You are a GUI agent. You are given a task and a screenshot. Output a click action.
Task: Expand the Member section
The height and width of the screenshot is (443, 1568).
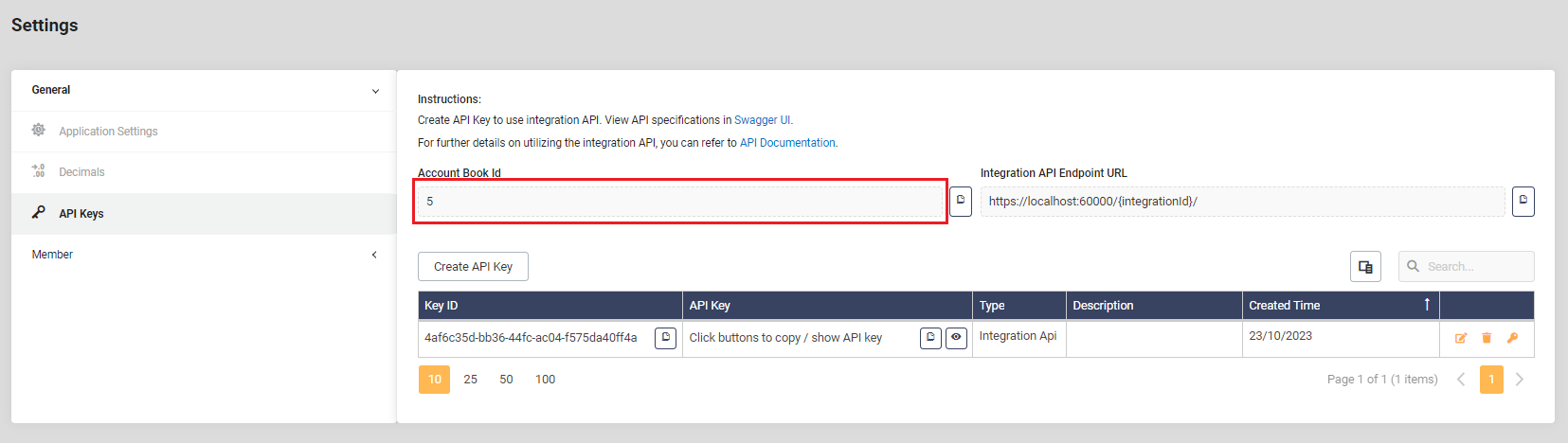(374, 255)
